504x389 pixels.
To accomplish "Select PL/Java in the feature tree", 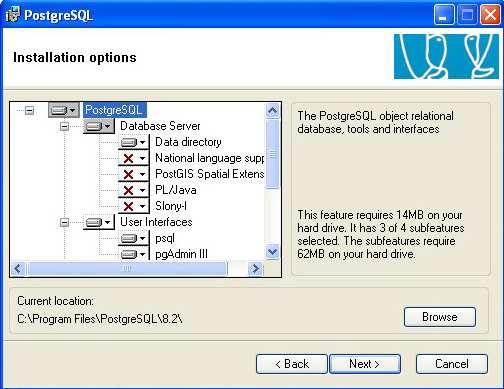I will (x=176, y=190).
